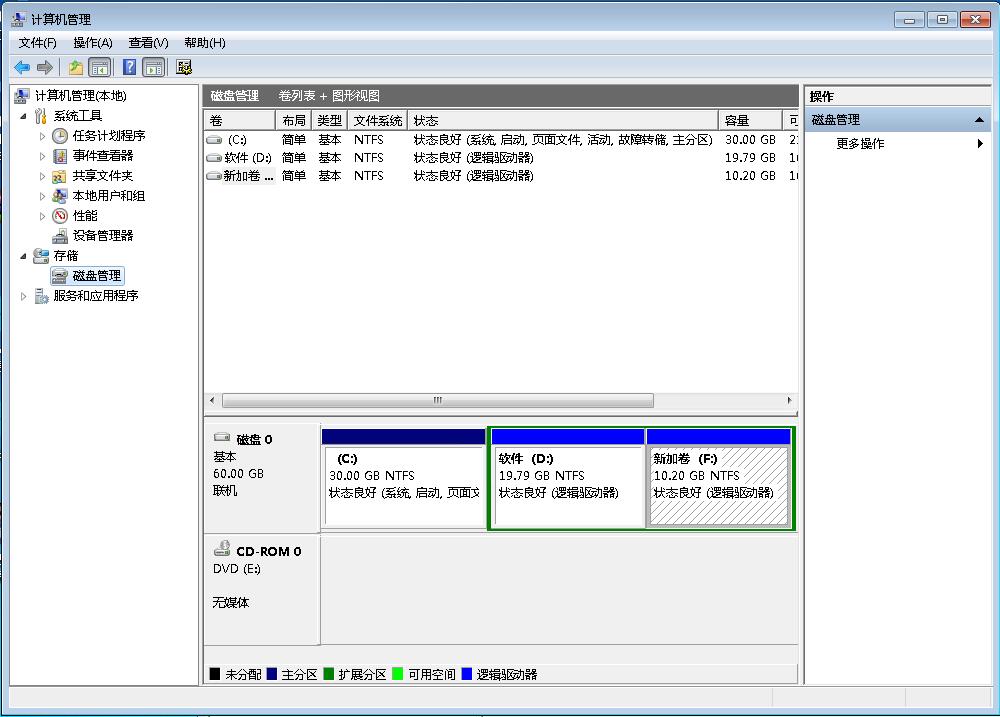The image size is (1000, 717).
Task: Open the 查看(V) menu
Action: click(146, 42)
